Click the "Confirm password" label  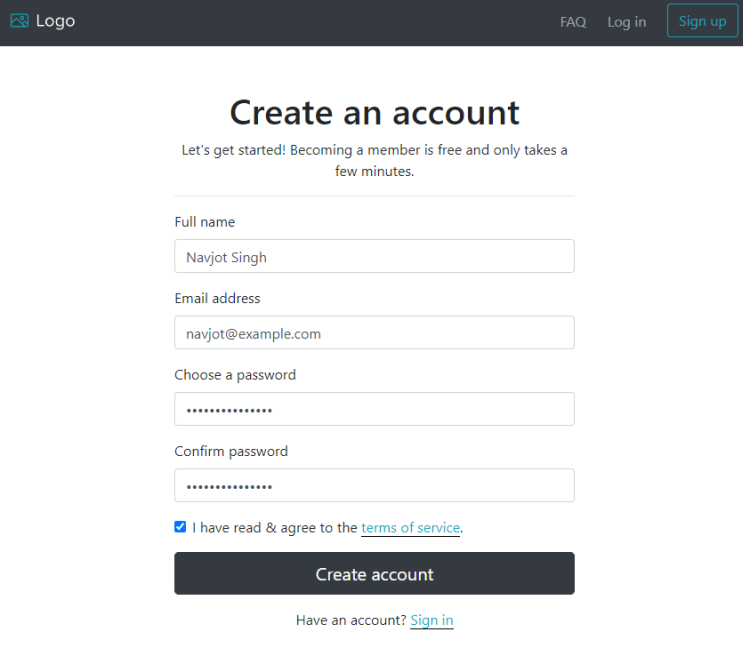(231, 451)
